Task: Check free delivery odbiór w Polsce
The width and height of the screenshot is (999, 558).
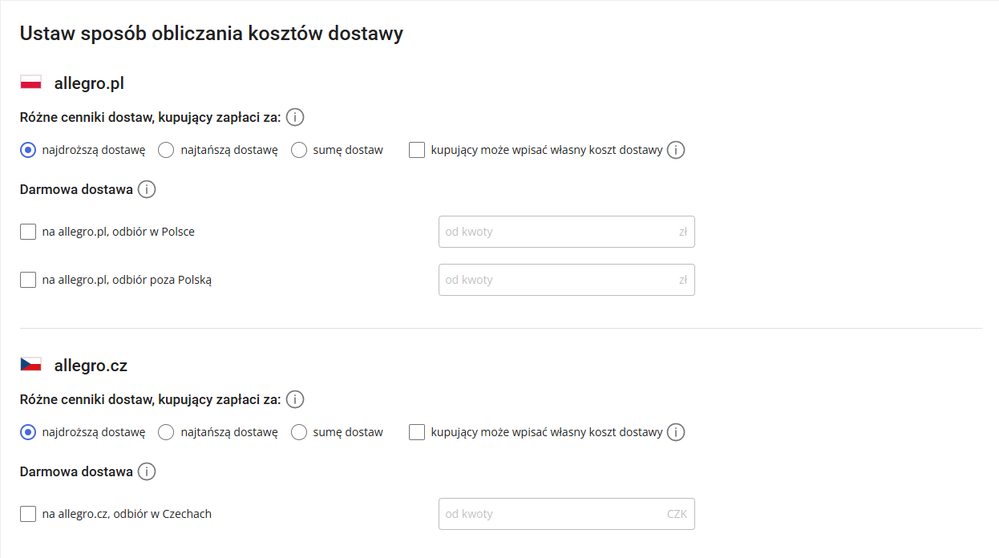Action: point(28,231)
